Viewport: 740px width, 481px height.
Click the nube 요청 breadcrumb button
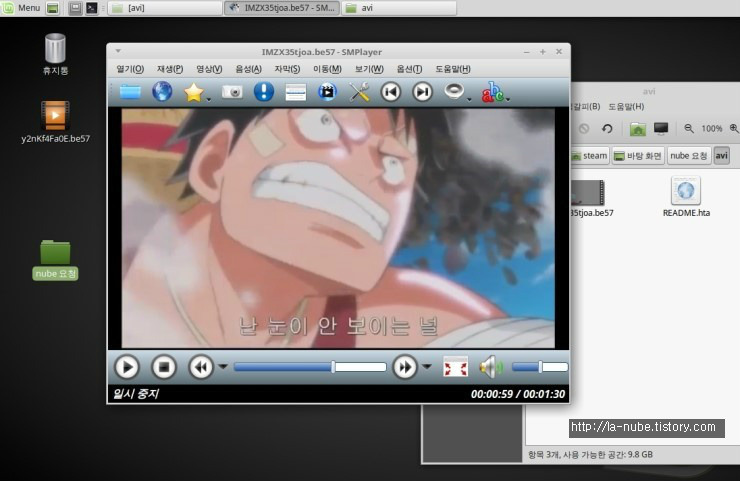click(x=689, y=156)
